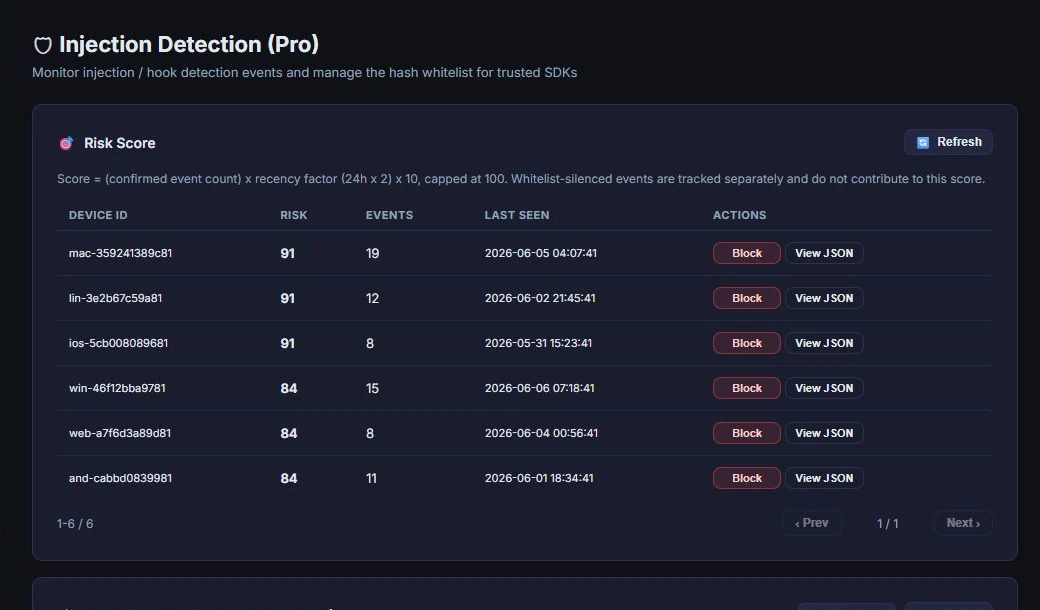Screen dimensions: 1040x610
Task: Select device ID and-cabbd0839981
Action: click(x=120, y=479)
